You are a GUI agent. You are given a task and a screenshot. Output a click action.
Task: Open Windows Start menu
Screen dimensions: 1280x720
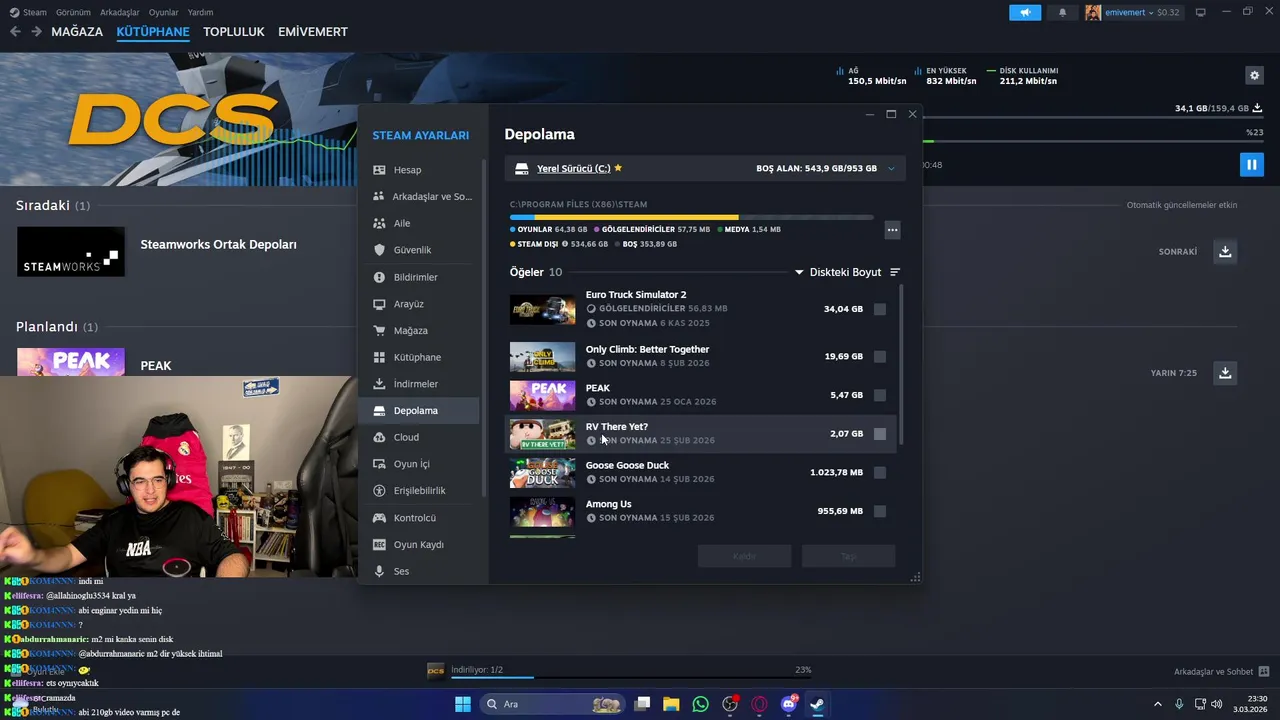click(463, 704)
